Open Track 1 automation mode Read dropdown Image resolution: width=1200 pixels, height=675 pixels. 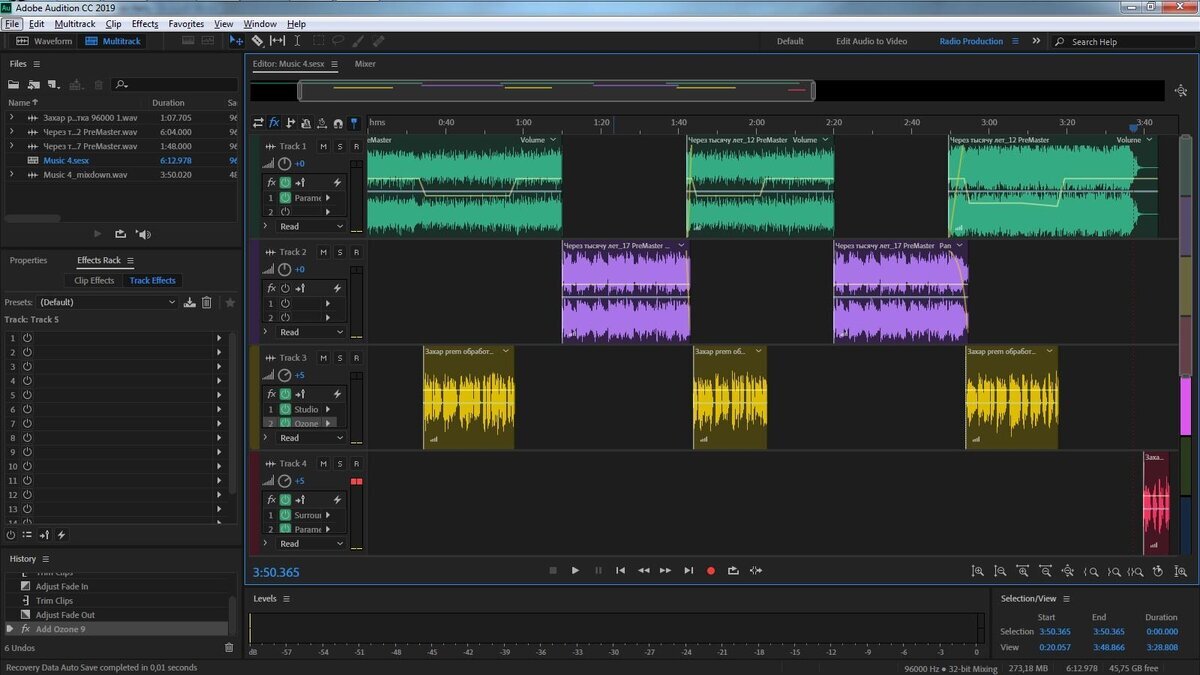(311, 226)
